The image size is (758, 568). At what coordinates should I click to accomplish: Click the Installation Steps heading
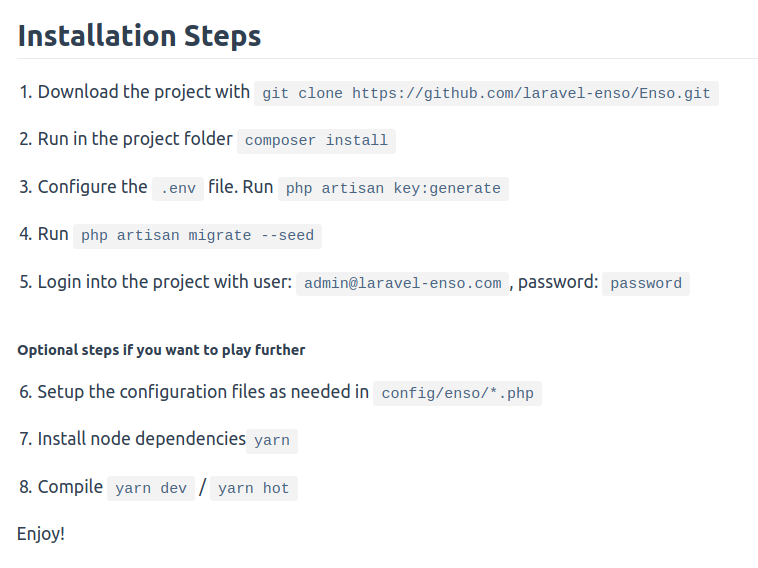click(x=139, y=36)
